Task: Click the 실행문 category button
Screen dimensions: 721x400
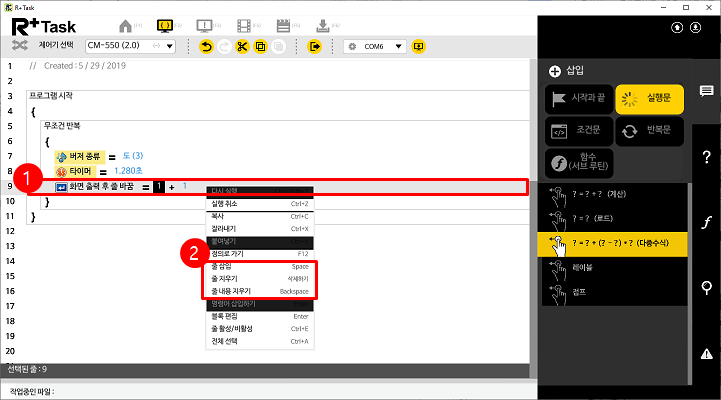Action: click(650, 97)
